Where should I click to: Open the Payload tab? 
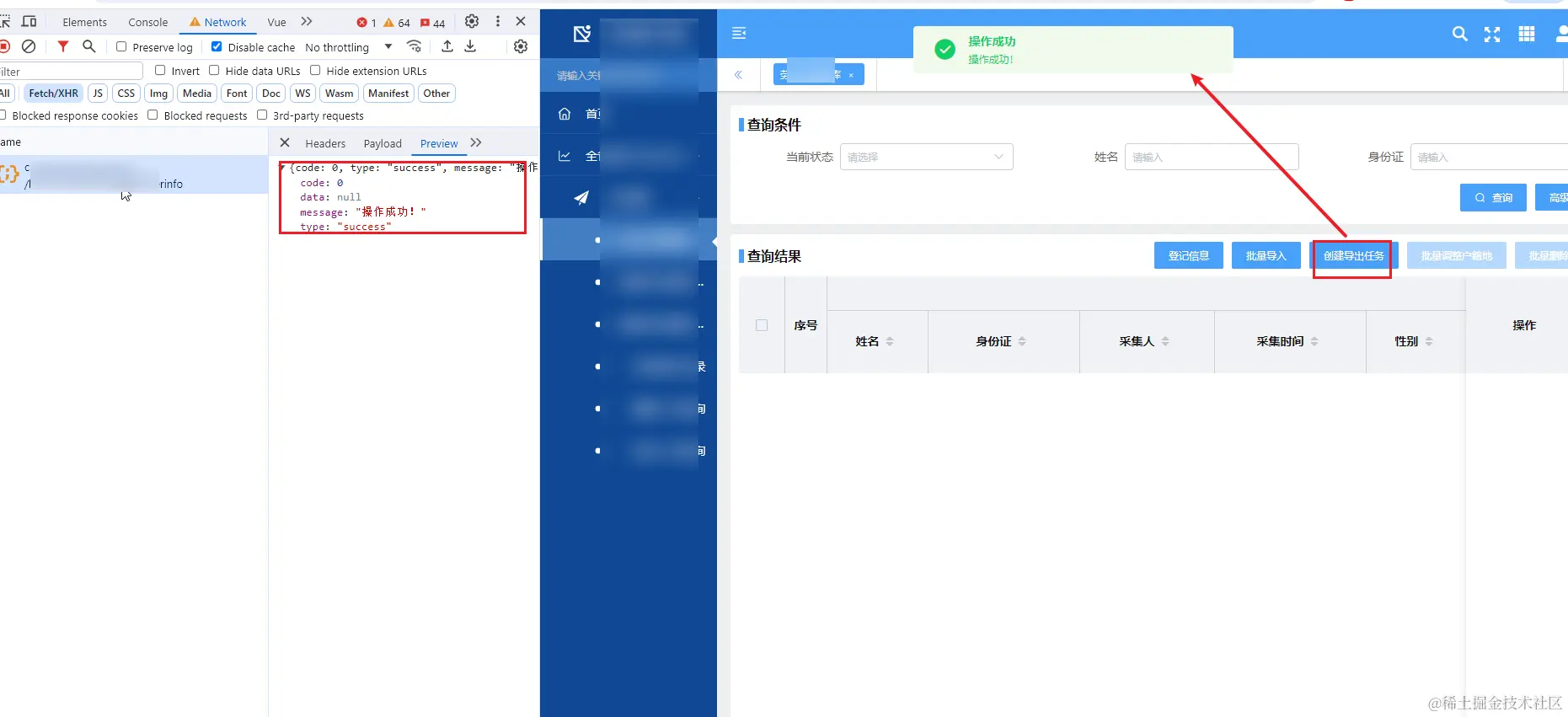click(383, 144)
